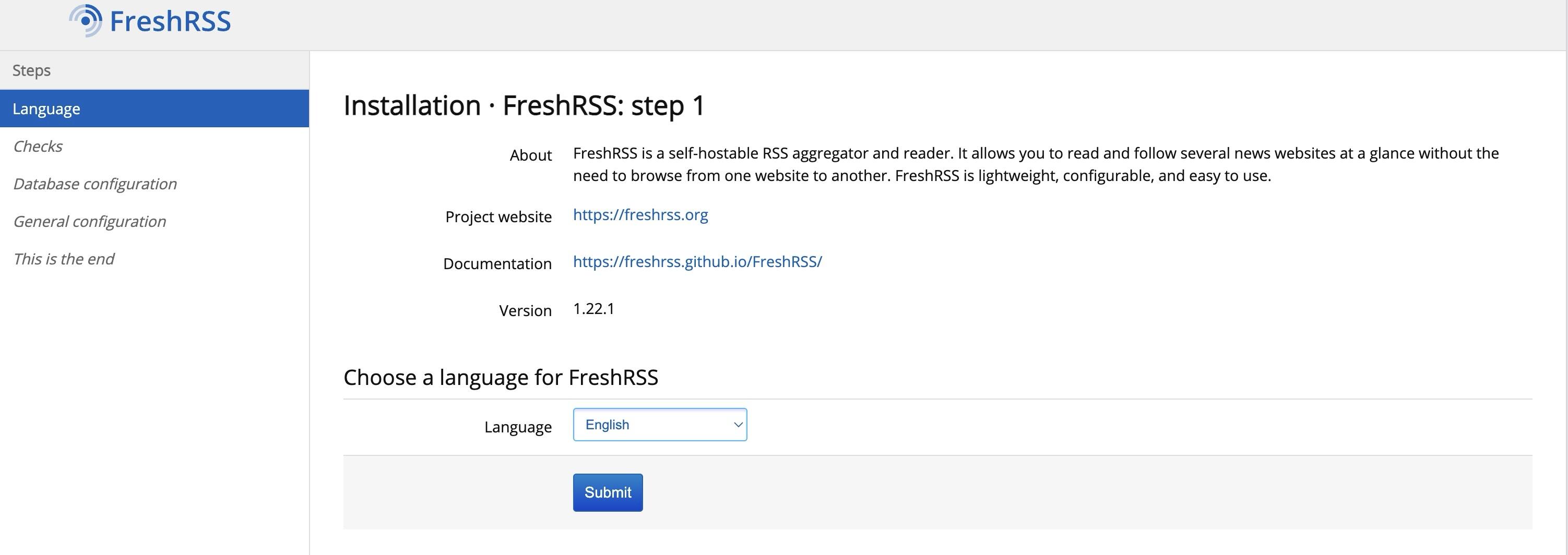Click the FreshRSS title text in header
This screenshot has width=1568, height=555.
click(170, 22)
